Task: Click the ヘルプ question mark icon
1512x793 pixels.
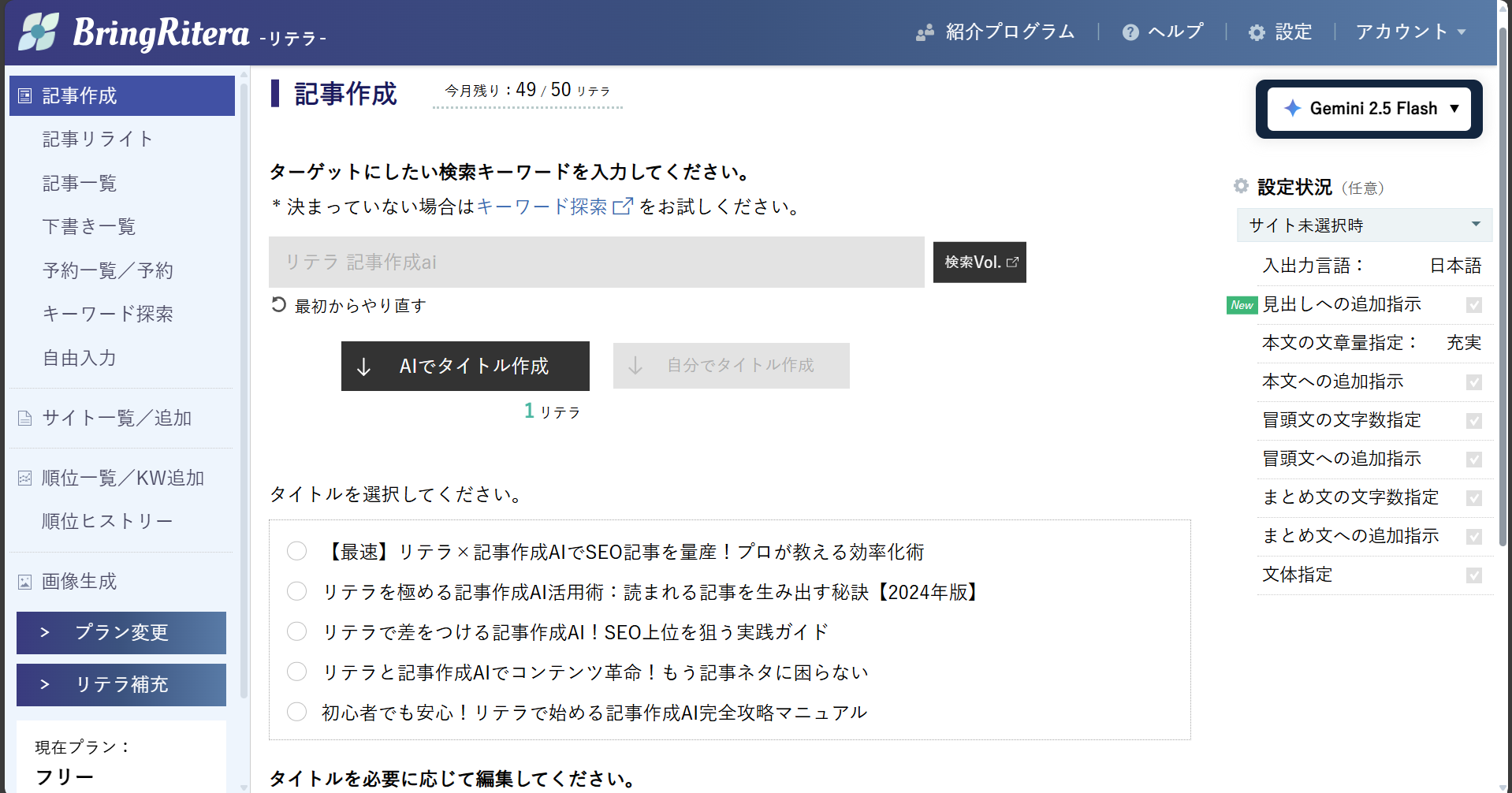Action: click(x=1130, y=32)
